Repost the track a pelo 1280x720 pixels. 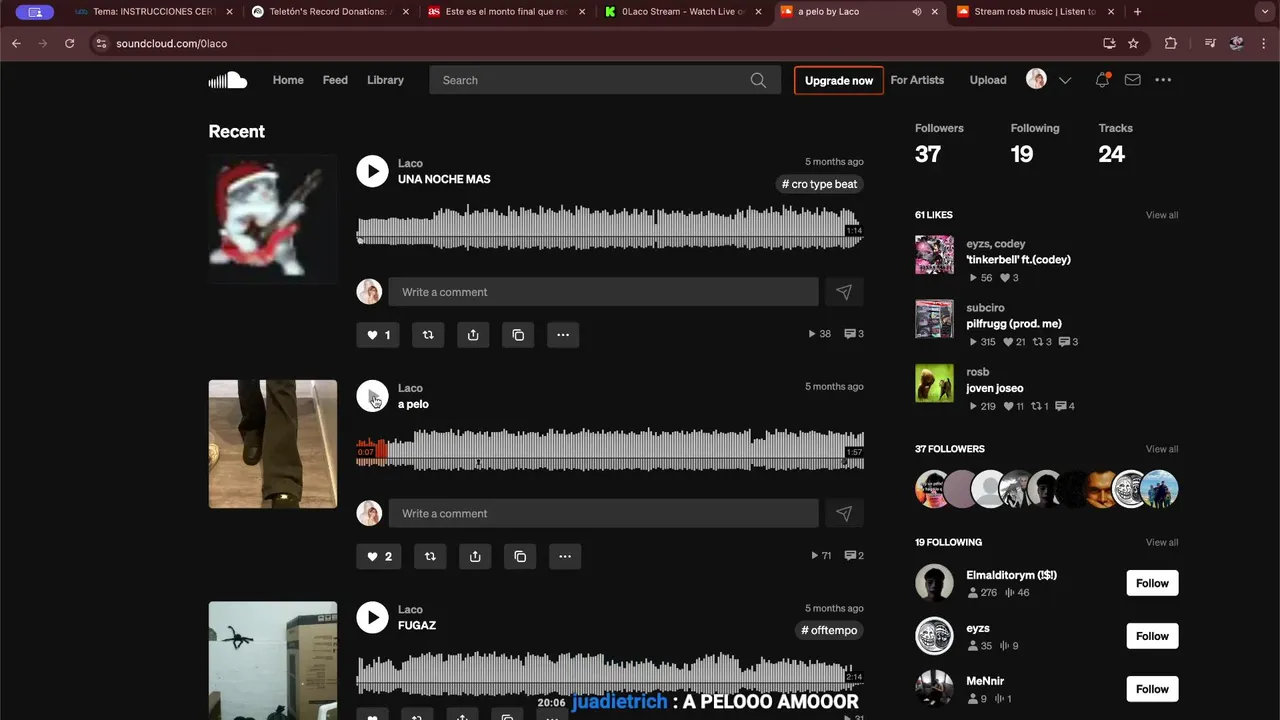(x=430, y=556)
